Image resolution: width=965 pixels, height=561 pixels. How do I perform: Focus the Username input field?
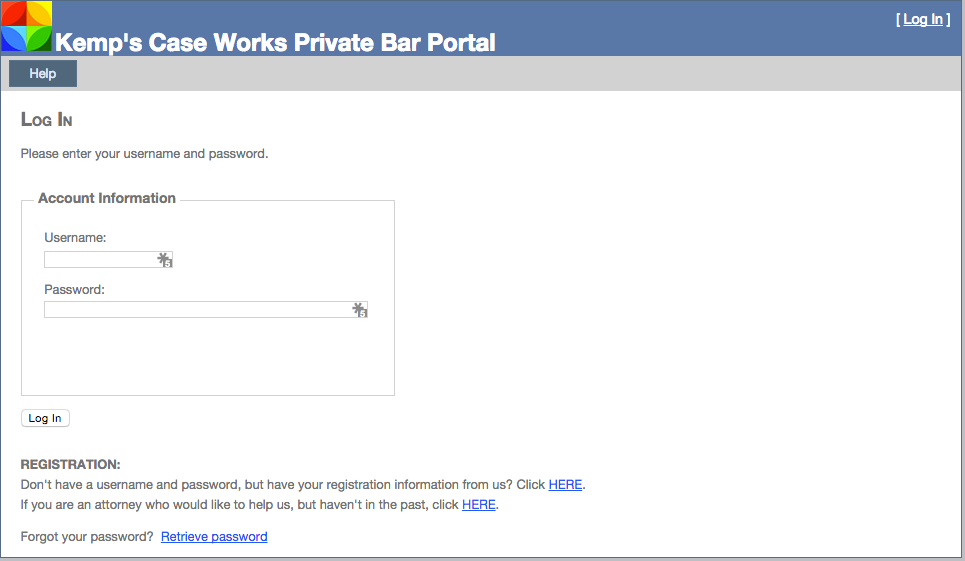point(100,260)
